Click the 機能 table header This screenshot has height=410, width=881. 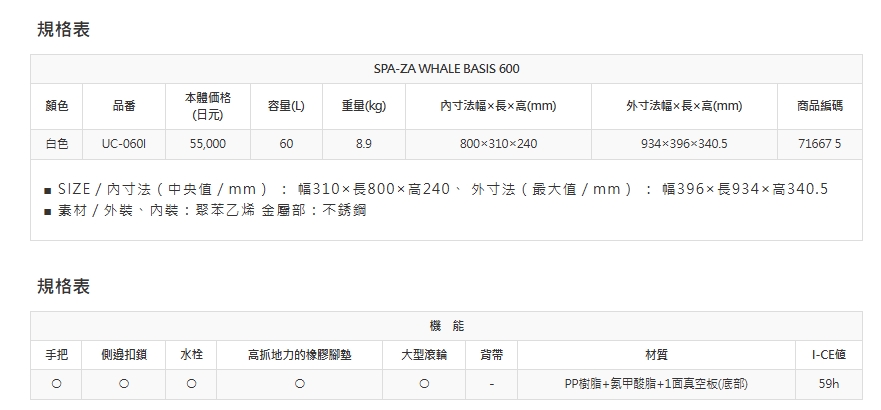click(446, 326)
